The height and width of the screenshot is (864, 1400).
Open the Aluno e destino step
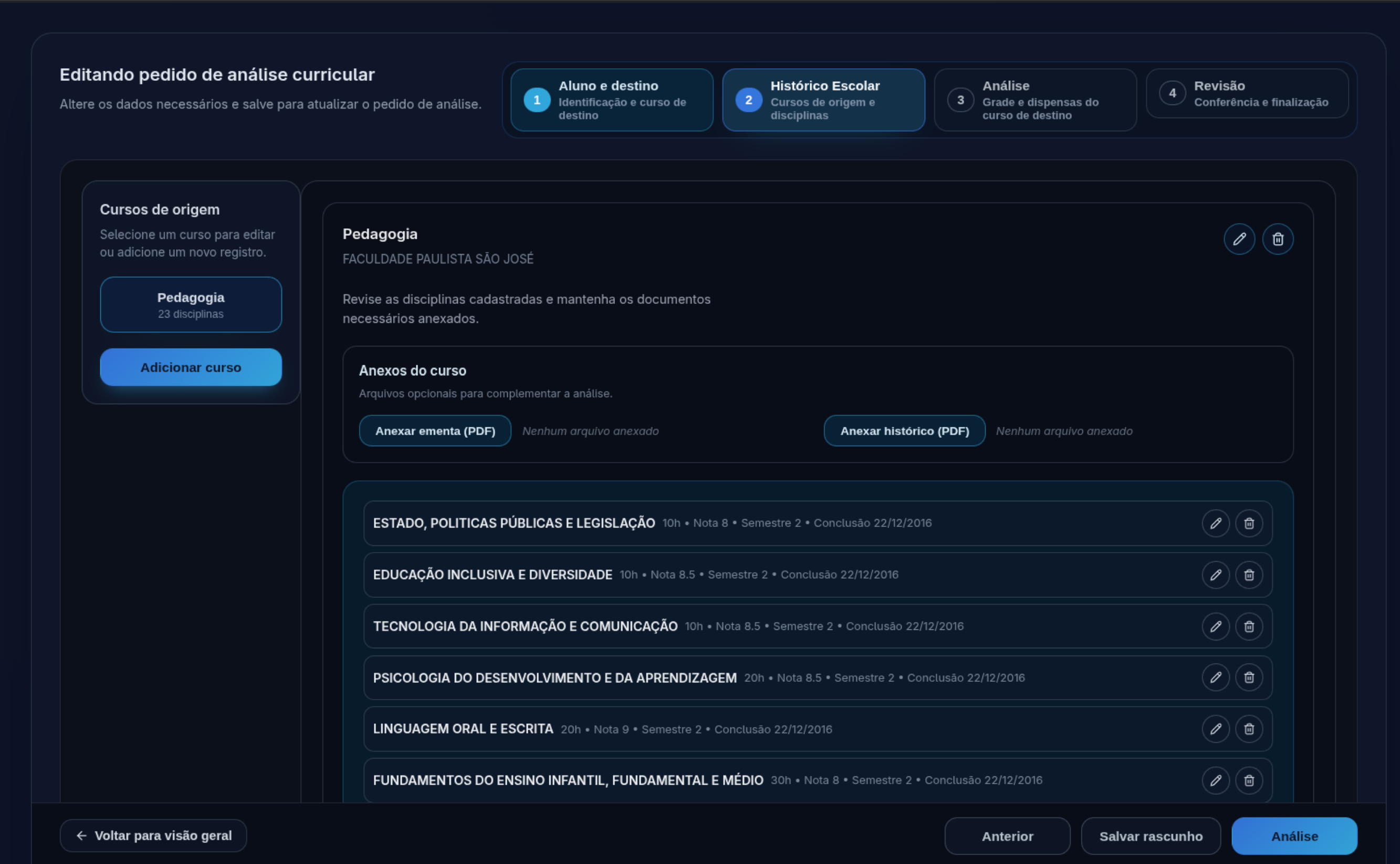610,100
